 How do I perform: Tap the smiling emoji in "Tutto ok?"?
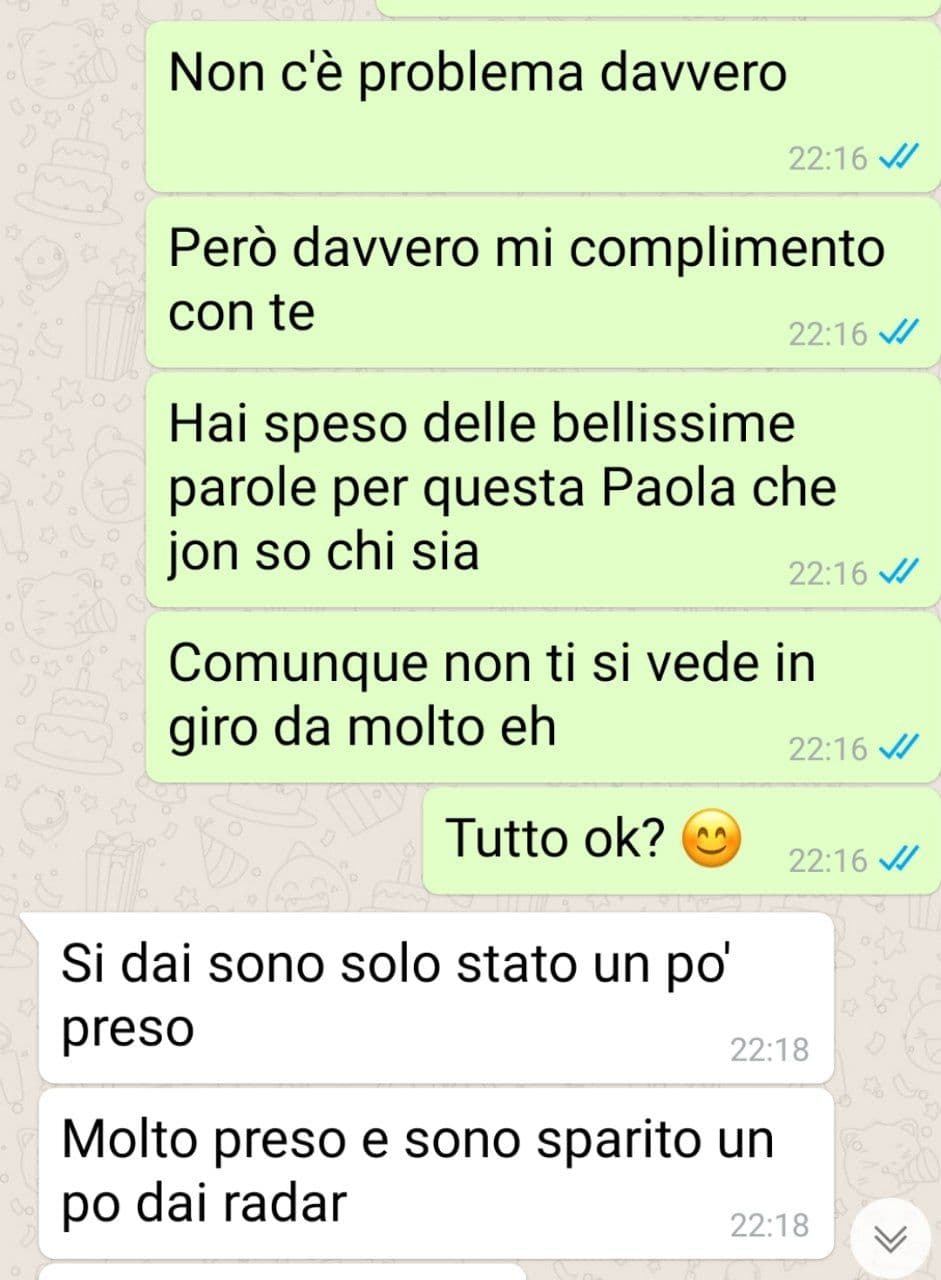711,839
